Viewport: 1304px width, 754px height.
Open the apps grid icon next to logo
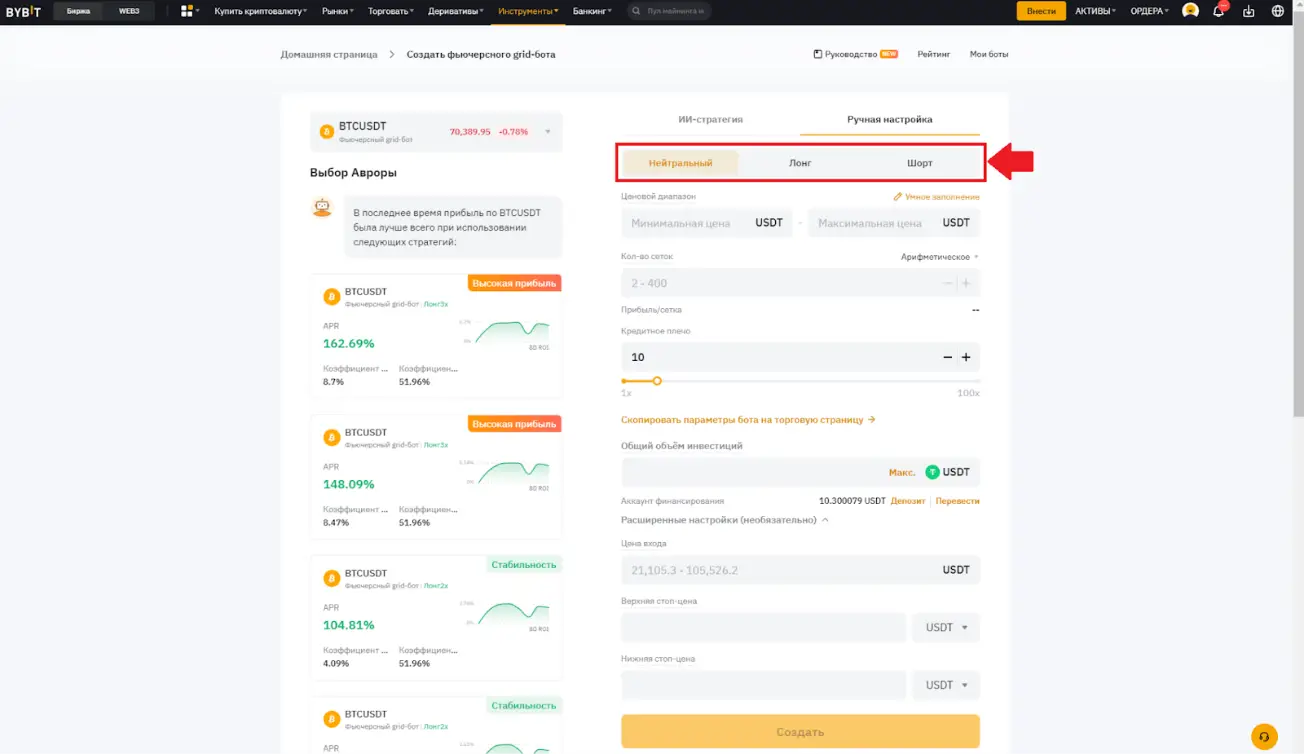(186, 11)
